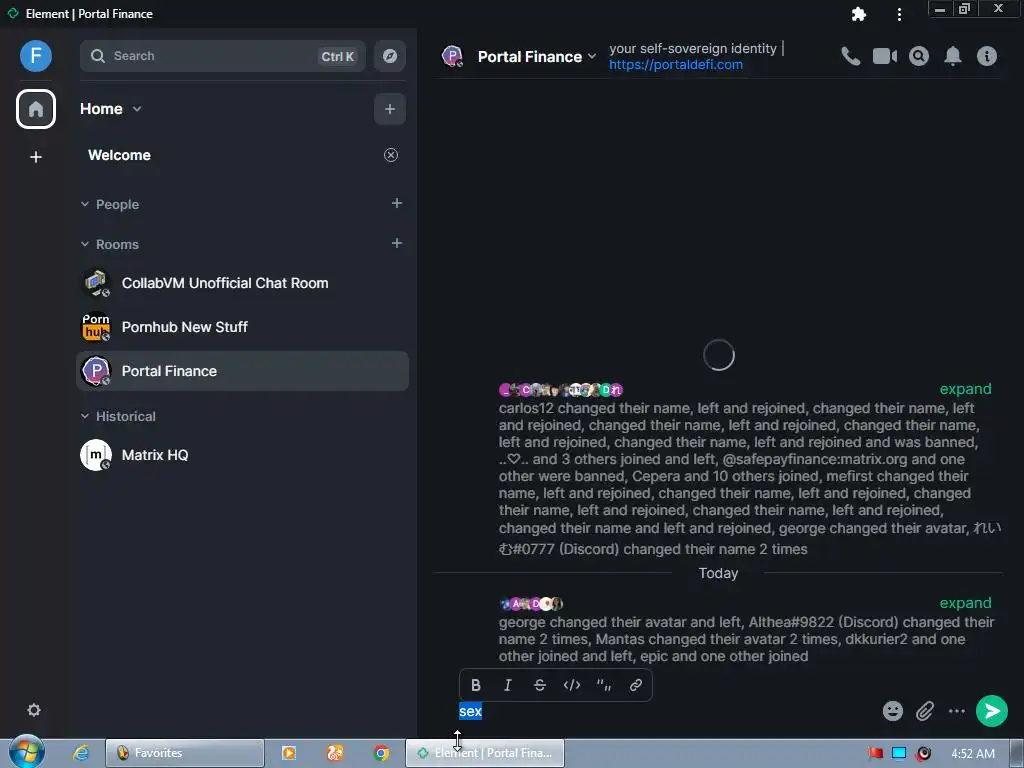The image size is (1024, 768).
Task: Open the portaldefi.com link
Action: [x=676, y=65]
